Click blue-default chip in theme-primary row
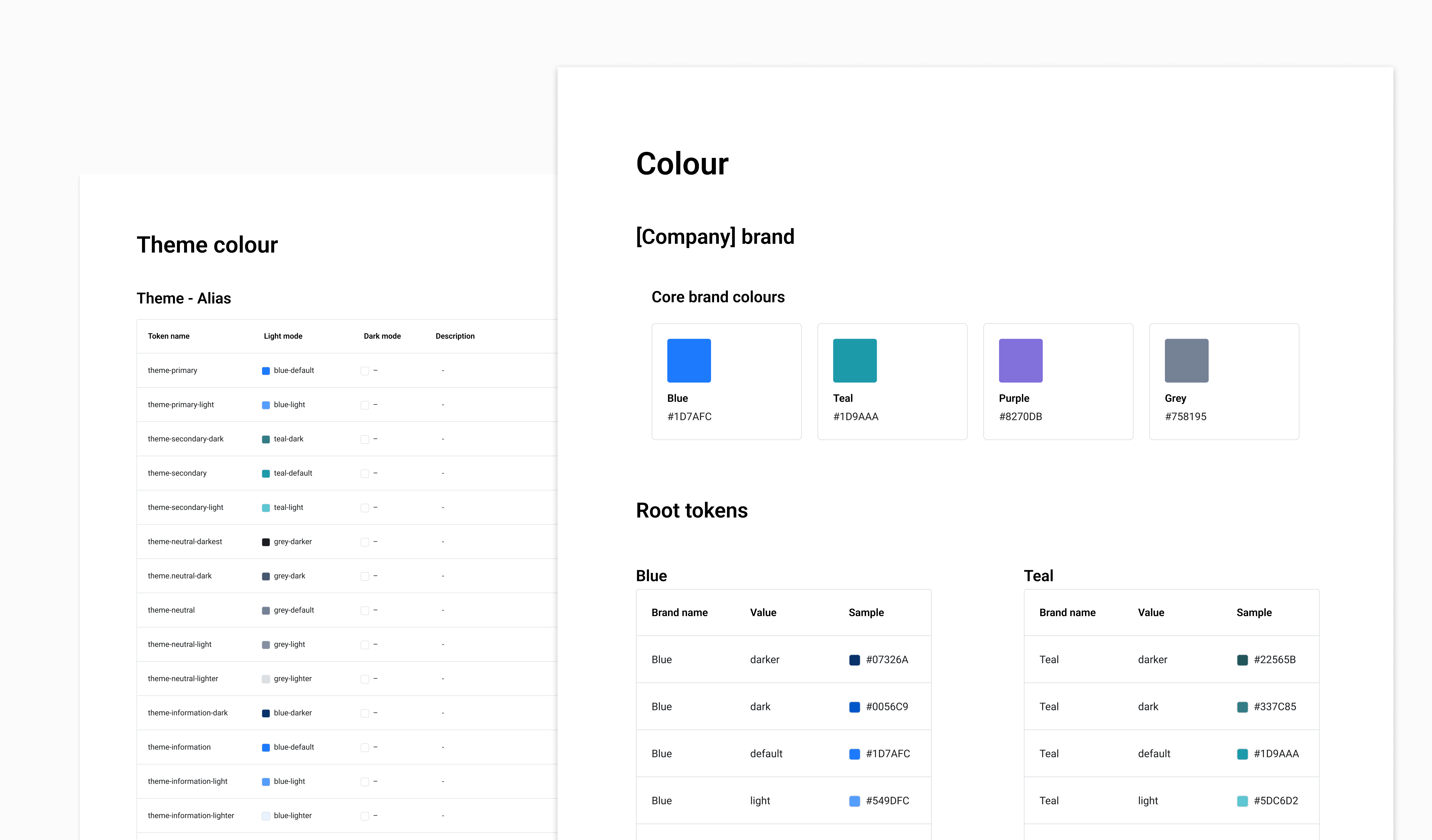This screenshot has width=1432, height=840. (x=265, y=371)
